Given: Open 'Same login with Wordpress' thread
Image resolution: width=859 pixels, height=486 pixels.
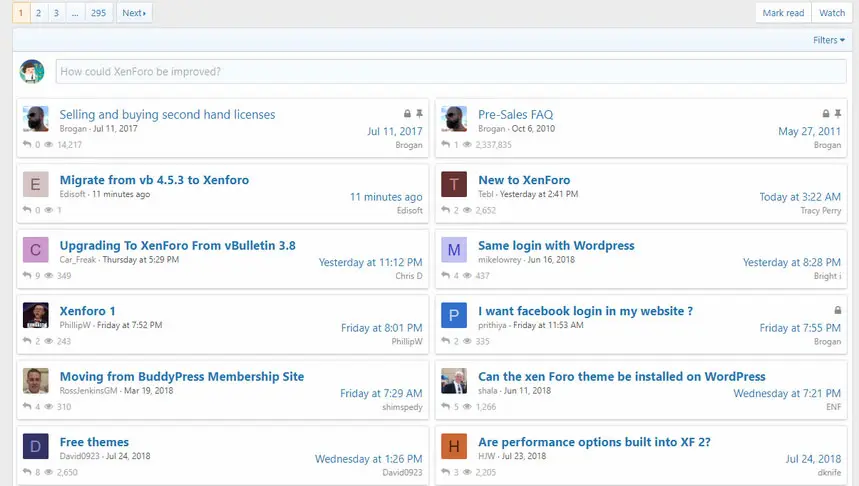Looking at the screenshot, I should (x=556, y=245).
